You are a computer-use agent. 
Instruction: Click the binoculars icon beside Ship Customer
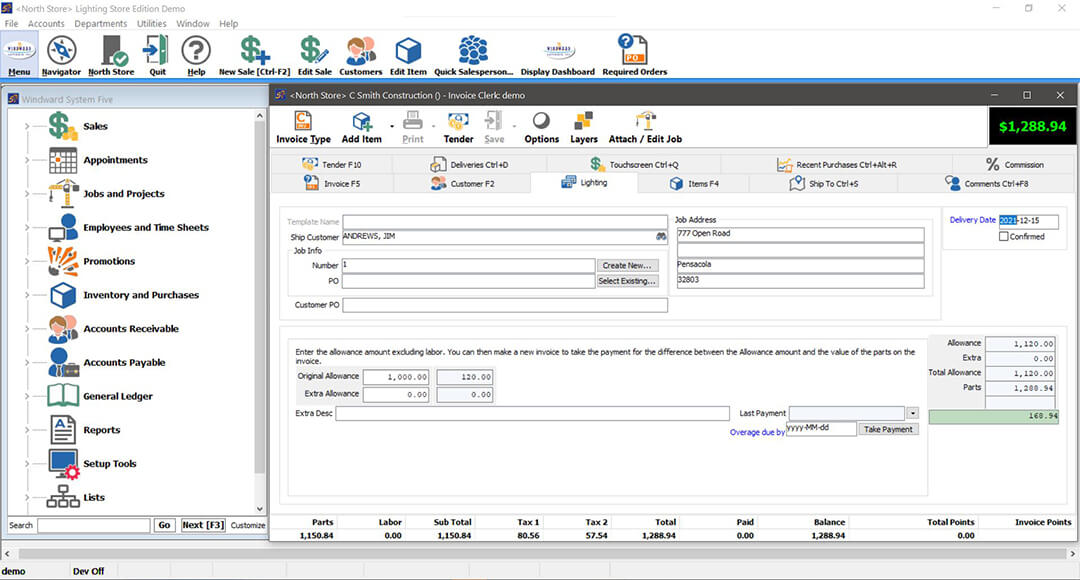coord(661,236)
